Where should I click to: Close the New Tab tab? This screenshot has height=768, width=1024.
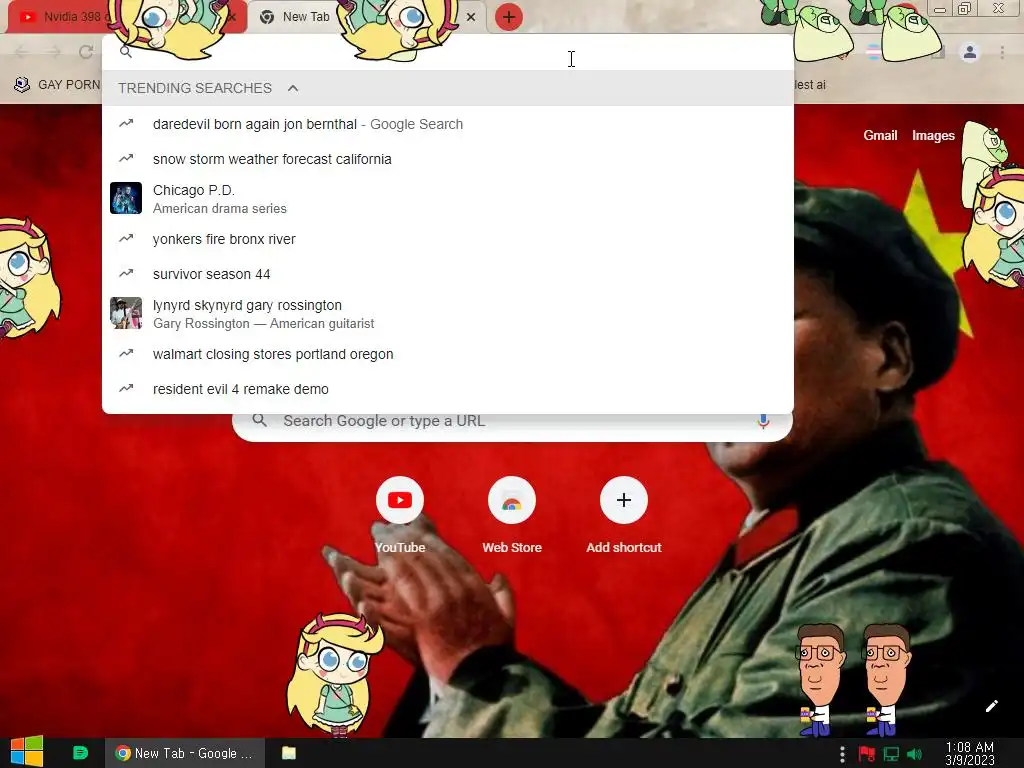click(x=471, y=17)
